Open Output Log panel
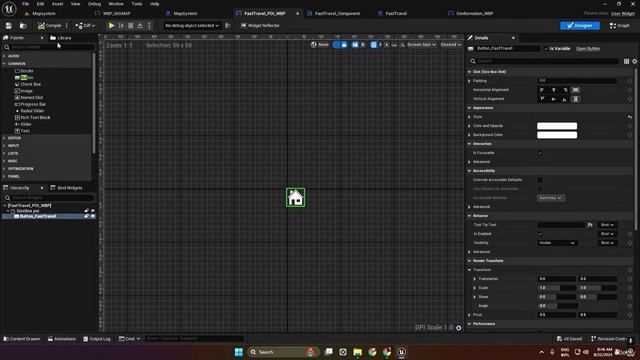 click(97, 339)
